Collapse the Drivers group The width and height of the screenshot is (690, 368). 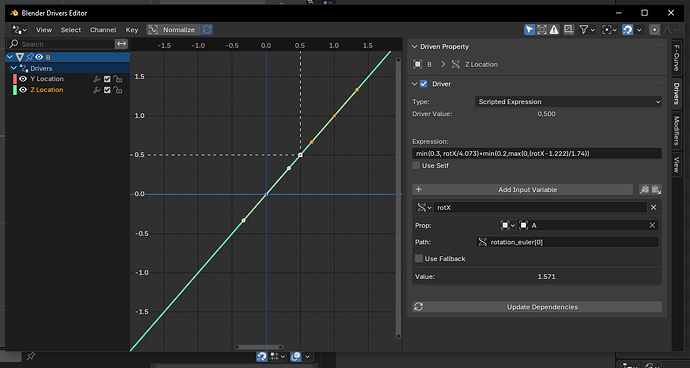click(14, 68)
